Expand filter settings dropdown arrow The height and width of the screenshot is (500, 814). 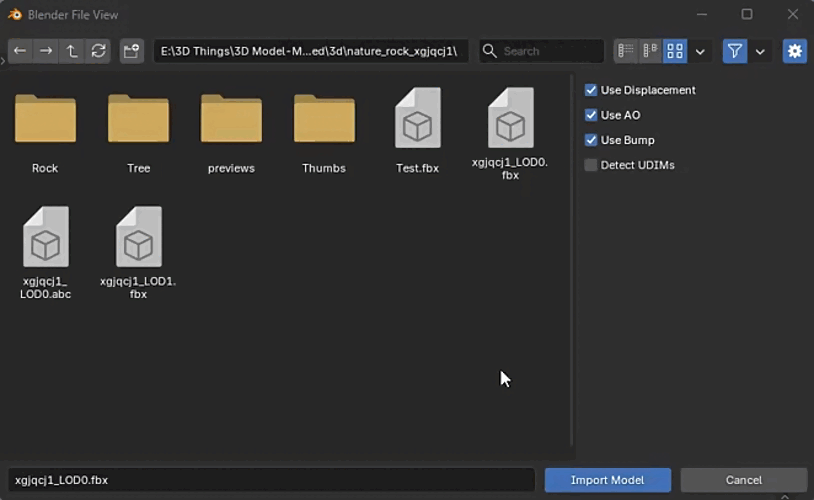pyautogui.click(x=760, y=51)
